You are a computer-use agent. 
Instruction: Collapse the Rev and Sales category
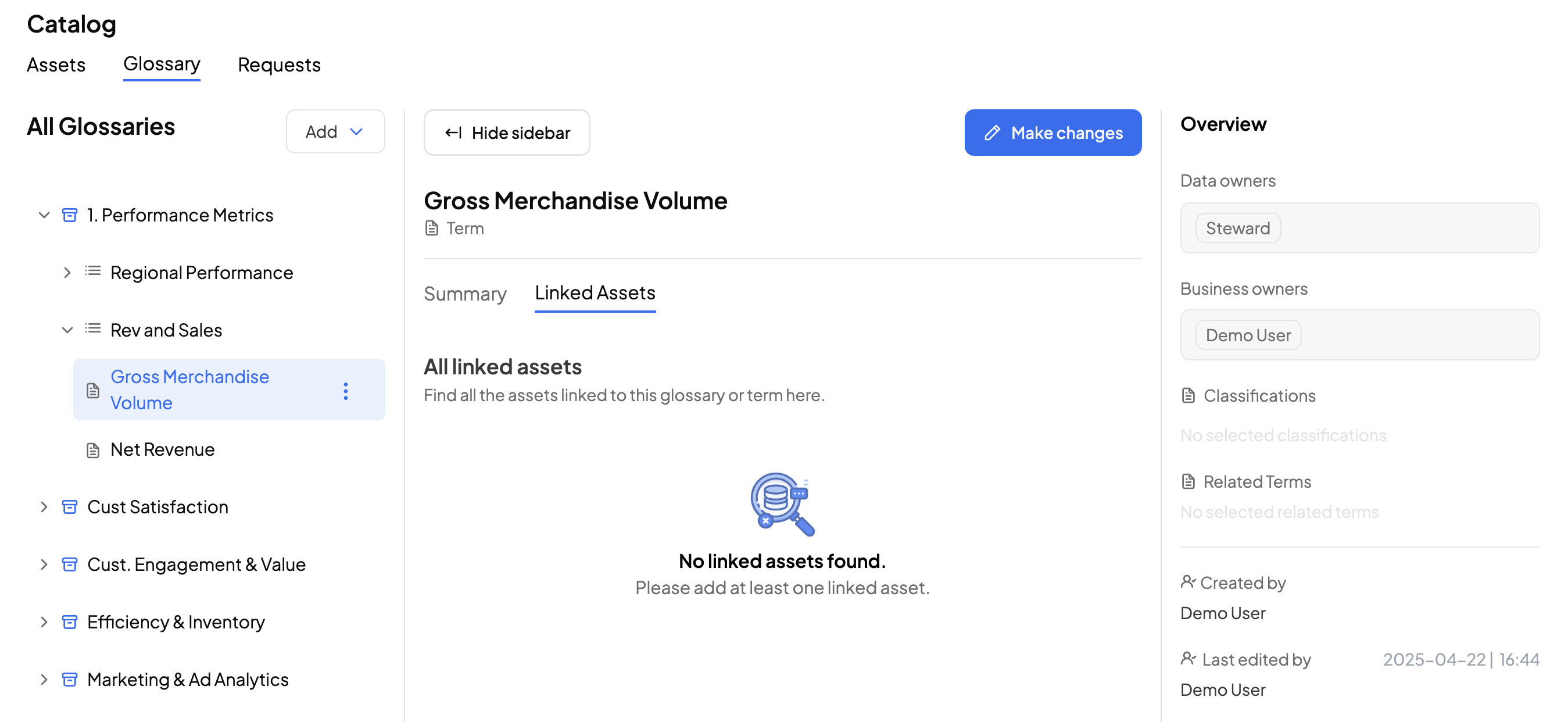click(67, 330)
